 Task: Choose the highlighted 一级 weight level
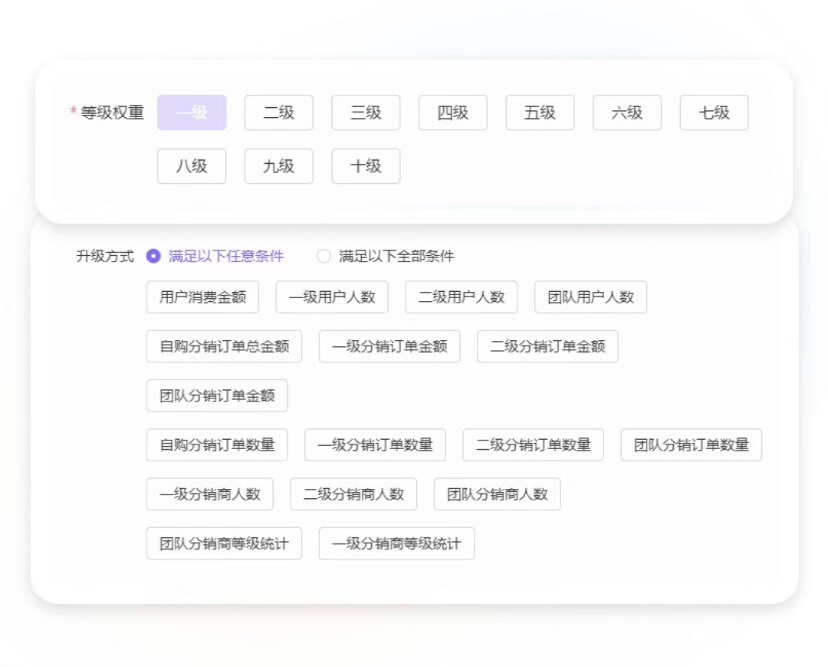coord(192,113)
